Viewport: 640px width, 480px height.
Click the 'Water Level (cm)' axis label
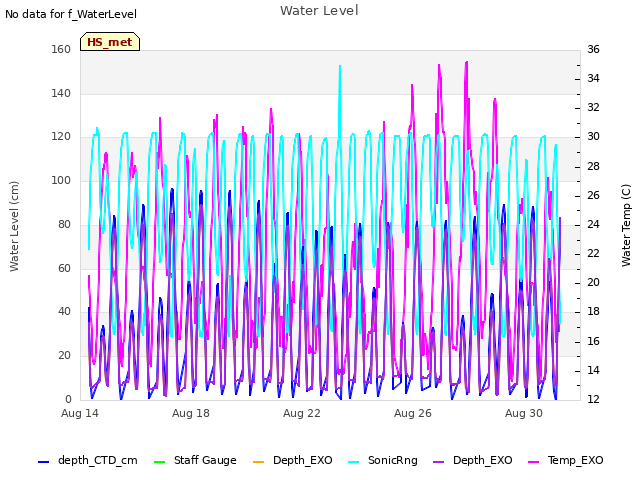click(x=14, y=227)
